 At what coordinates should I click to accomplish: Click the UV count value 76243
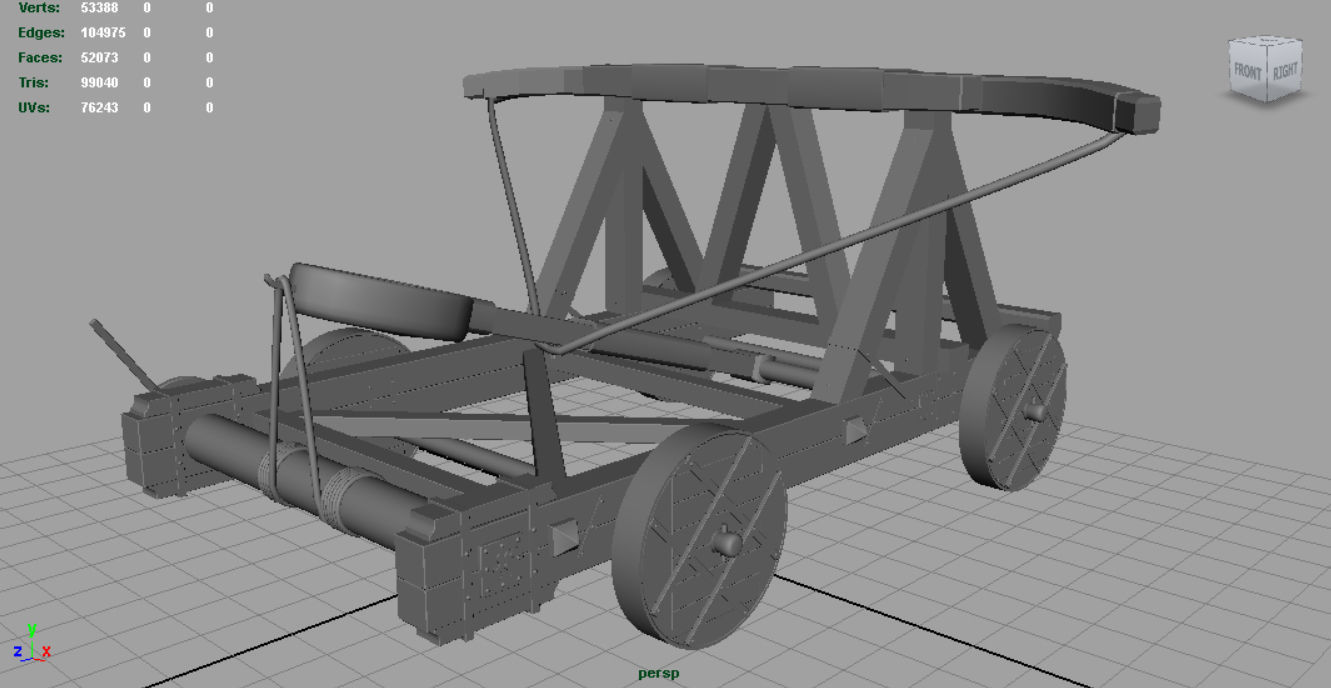pos(99,108)
